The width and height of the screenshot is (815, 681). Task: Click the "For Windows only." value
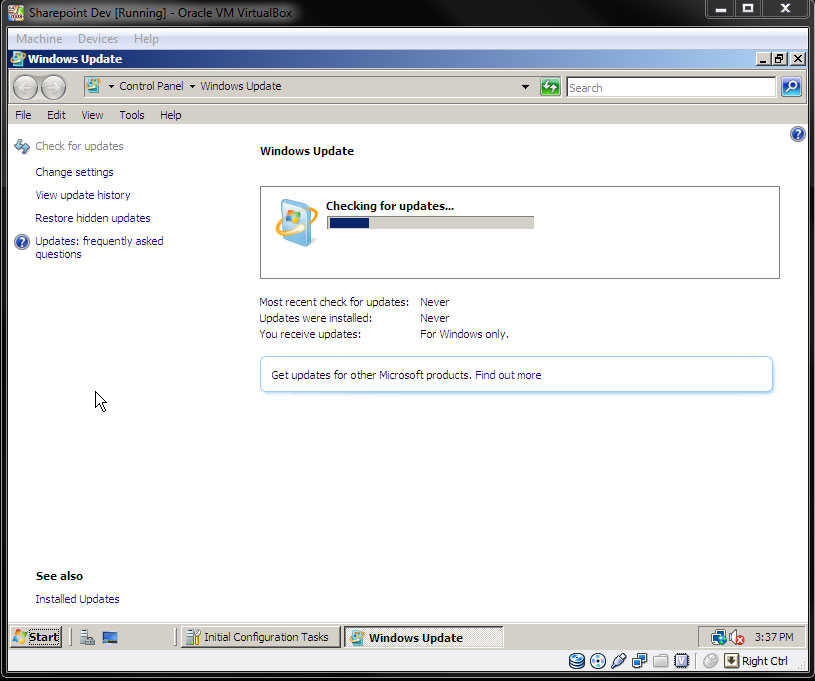click(464, 334)
